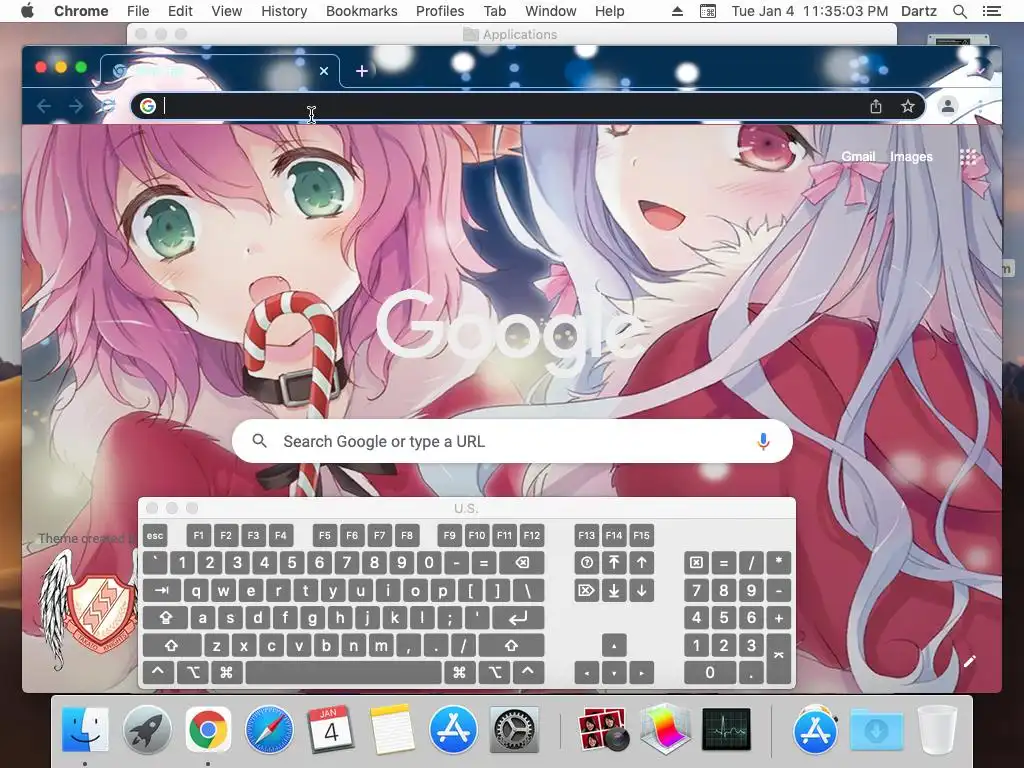The width and height of the screenshot is (1024, 768).
Task: Open Notes from the Dock
Action: [x=391, y=729]
